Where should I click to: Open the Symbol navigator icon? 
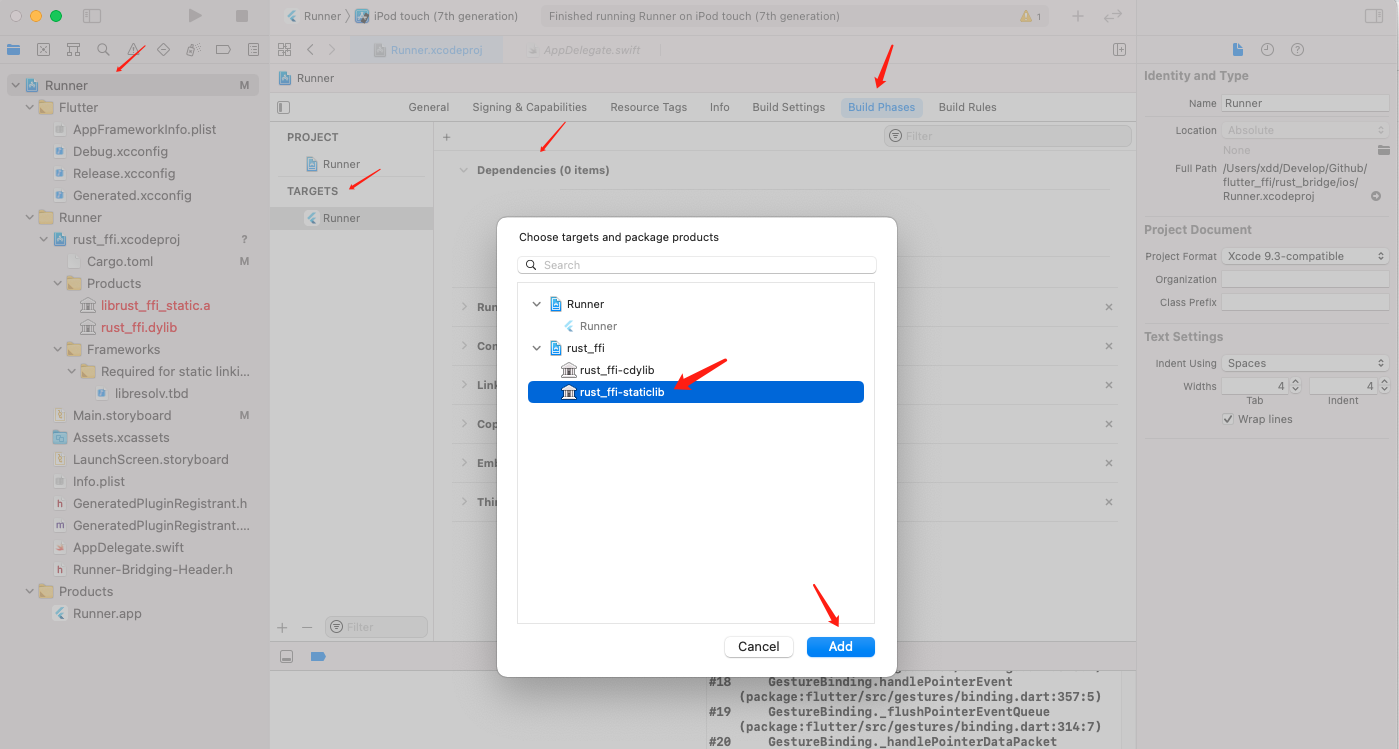pos(73,49)
